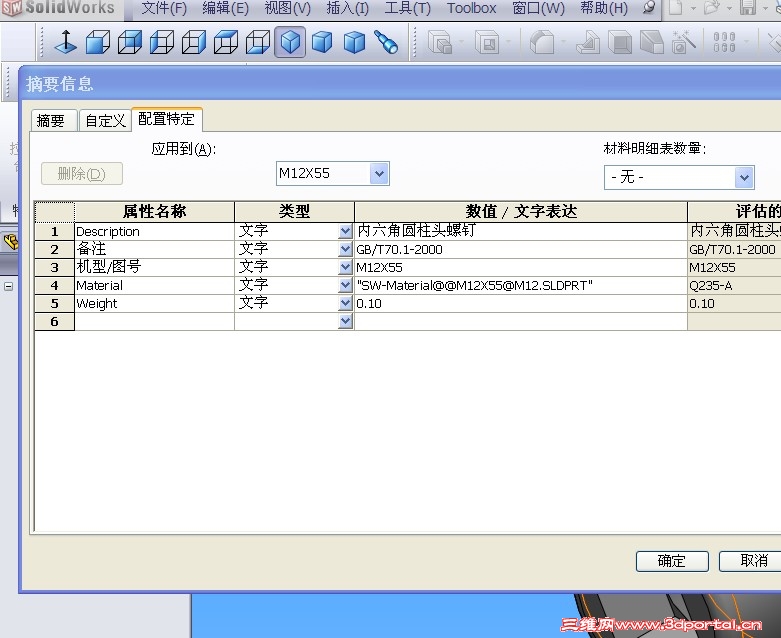Open the type dropdown for 机型/图号 row
Viewport: 781px width, 638px height.
[345, 267]
